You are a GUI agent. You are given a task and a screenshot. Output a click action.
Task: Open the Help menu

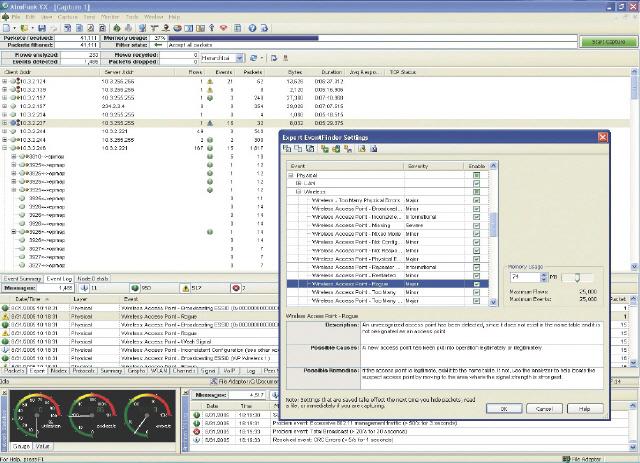click(174, 17)
